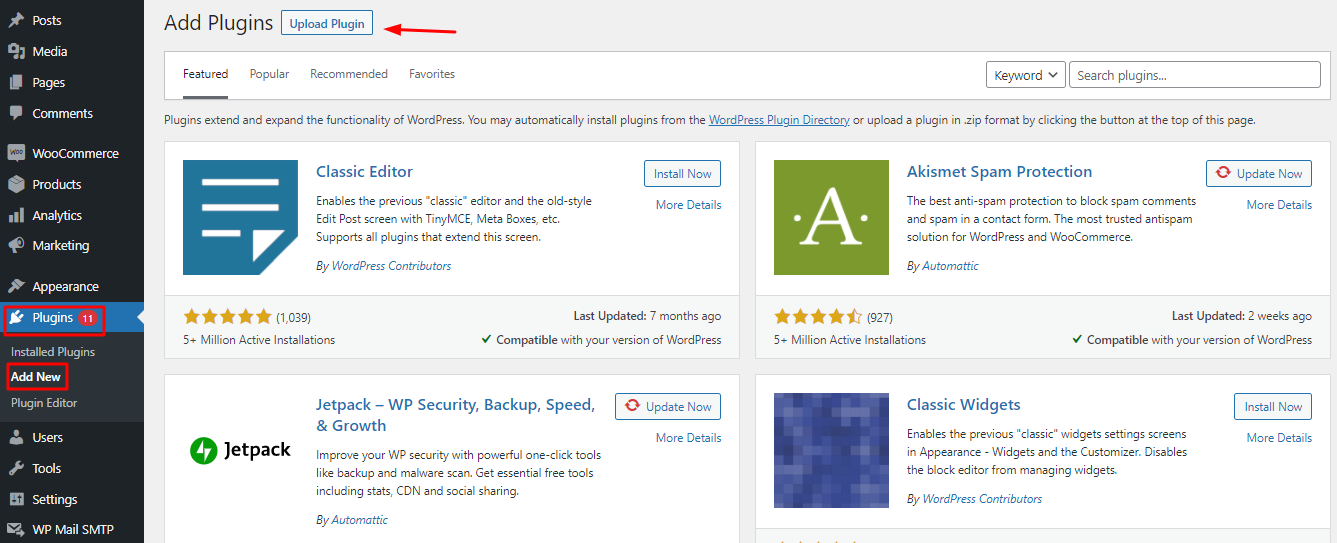Open the WordPress Plugin Directory link

click(x=779, y=120)
